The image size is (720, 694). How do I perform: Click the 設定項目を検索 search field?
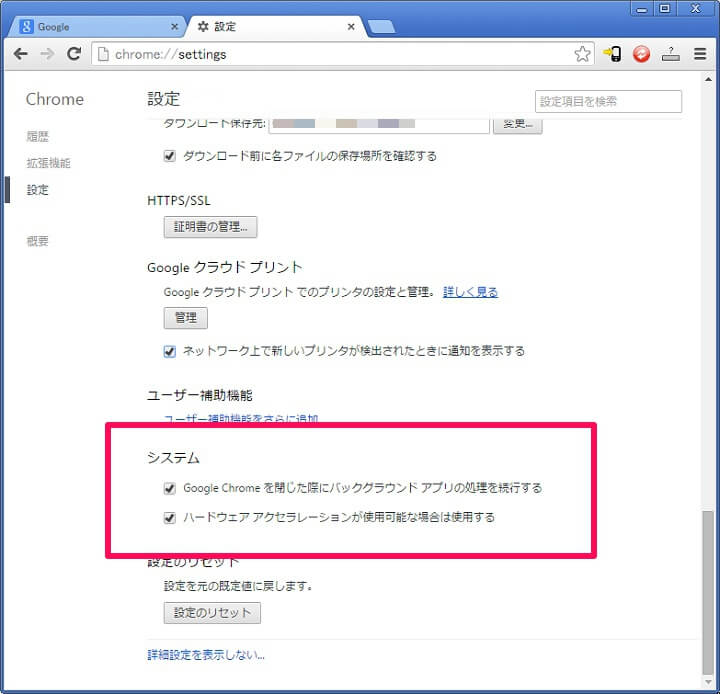[608, 101]
